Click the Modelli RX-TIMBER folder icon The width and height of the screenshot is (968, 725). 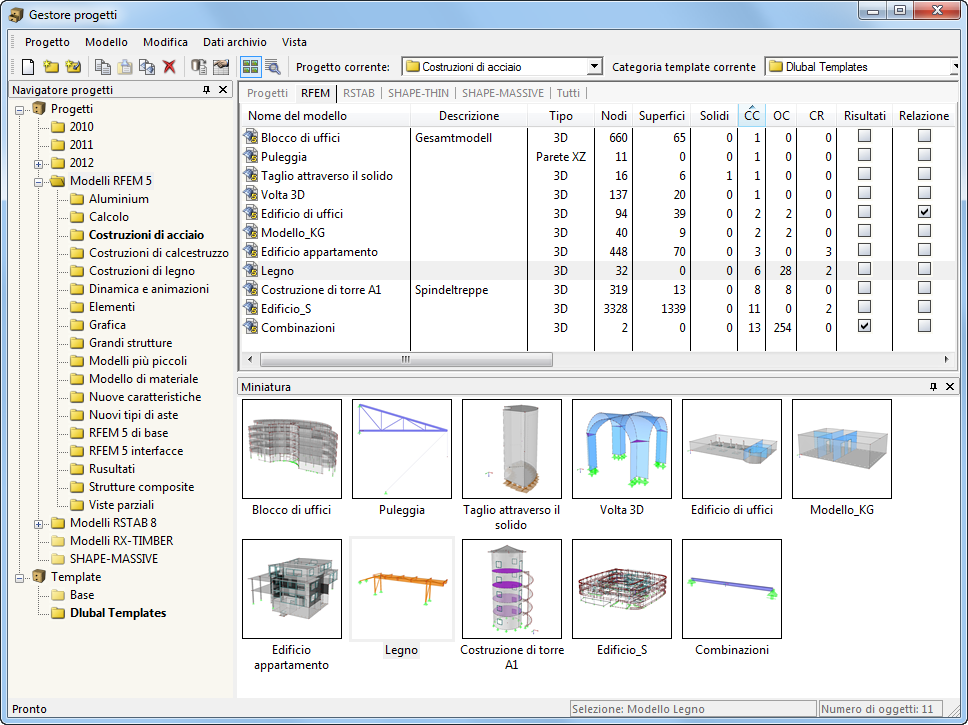tap(58, 541)
